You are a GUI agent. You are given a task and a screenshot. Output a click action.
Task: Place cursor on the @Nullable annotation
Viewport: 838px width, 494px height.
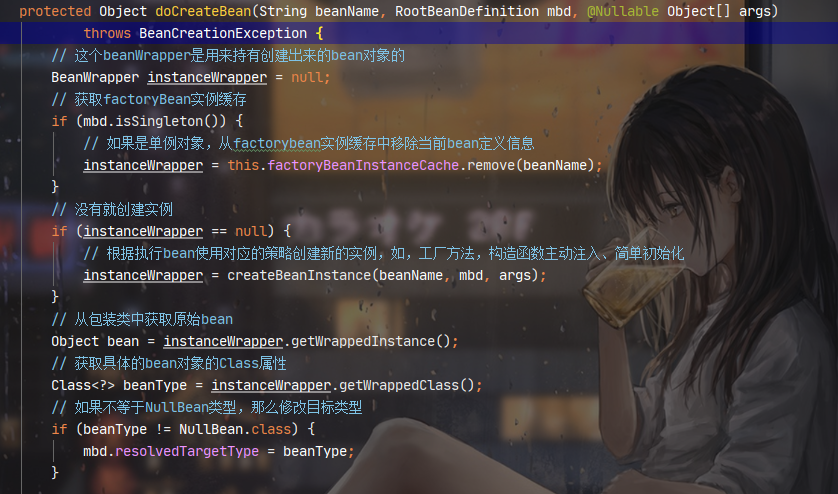pos(623,11)
